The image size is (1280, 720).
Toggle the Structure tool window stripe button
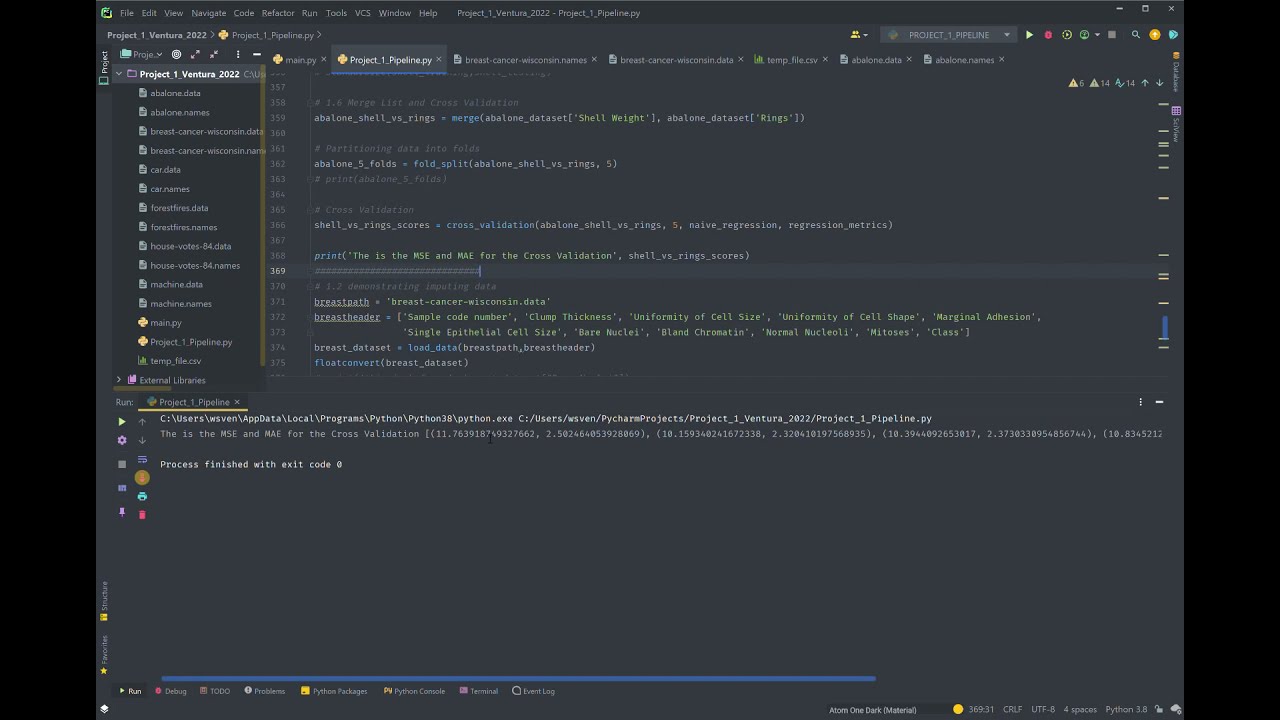coord(103,602)
